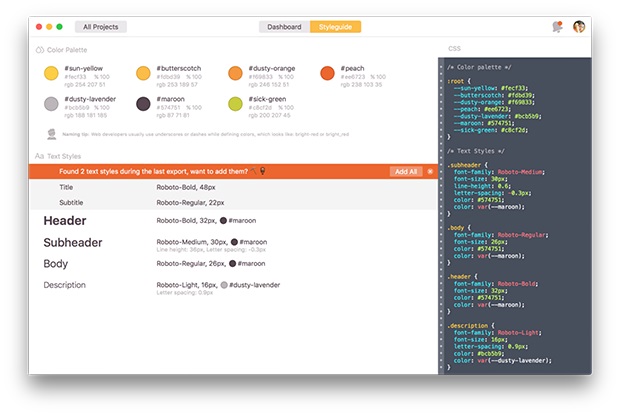Click the maroon dot beside Header style
620x415 pixels.
222,221
